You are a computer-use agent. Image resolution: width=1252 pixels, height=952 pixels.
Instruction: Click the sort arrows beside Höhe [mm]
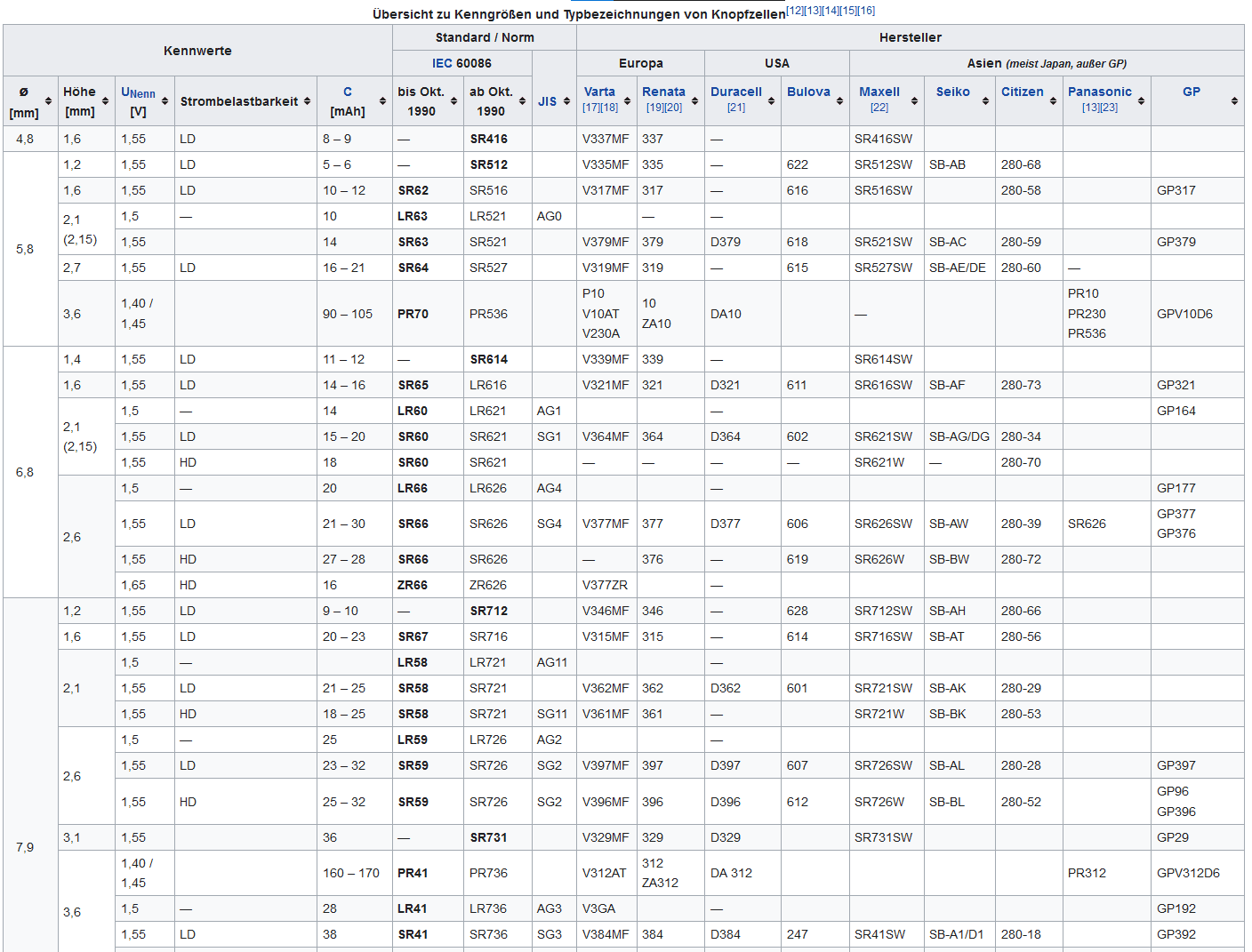[x=105, y=101]
